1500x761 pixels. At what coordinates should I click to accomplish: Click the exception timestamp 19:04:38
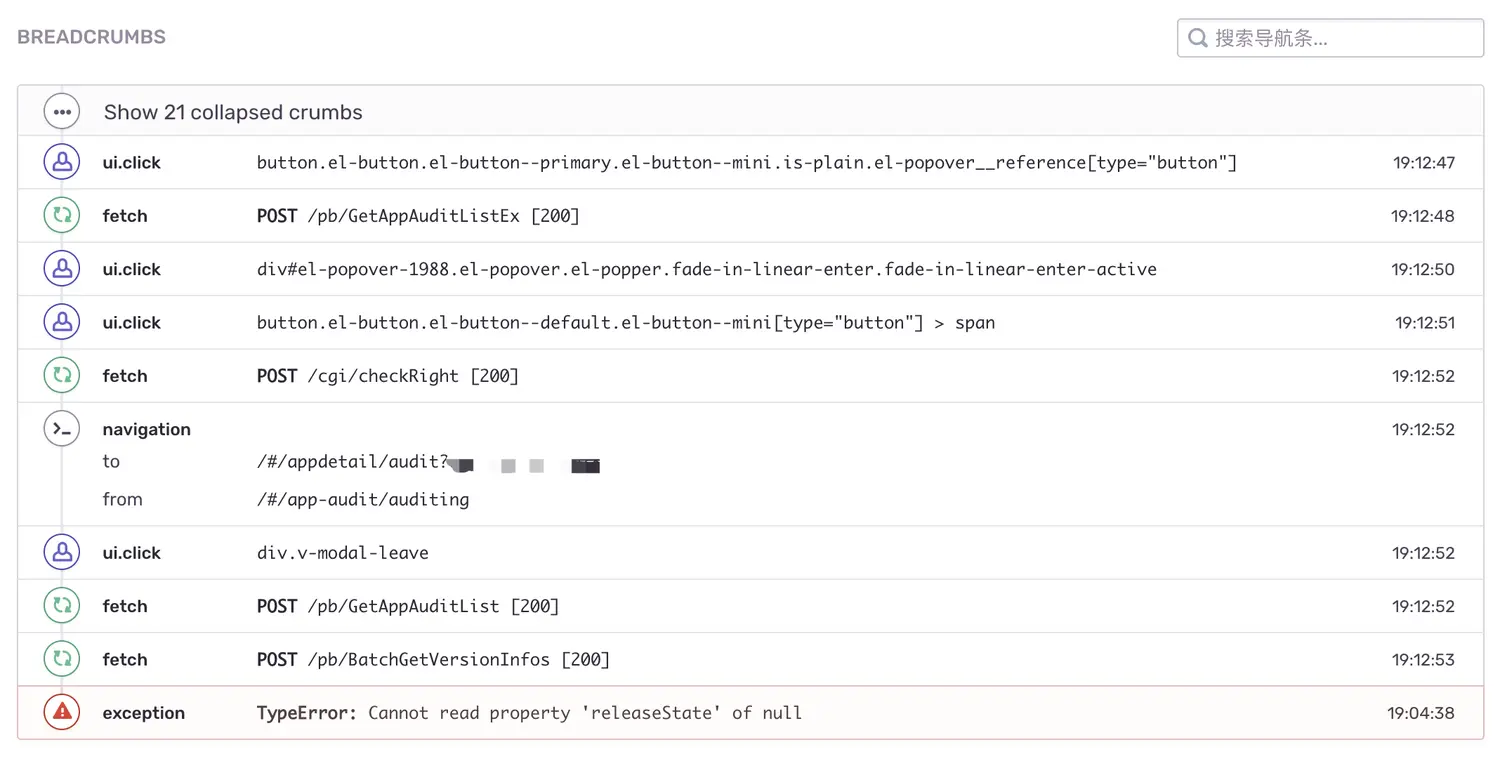pyautogui.click(x=1420, y=713)
